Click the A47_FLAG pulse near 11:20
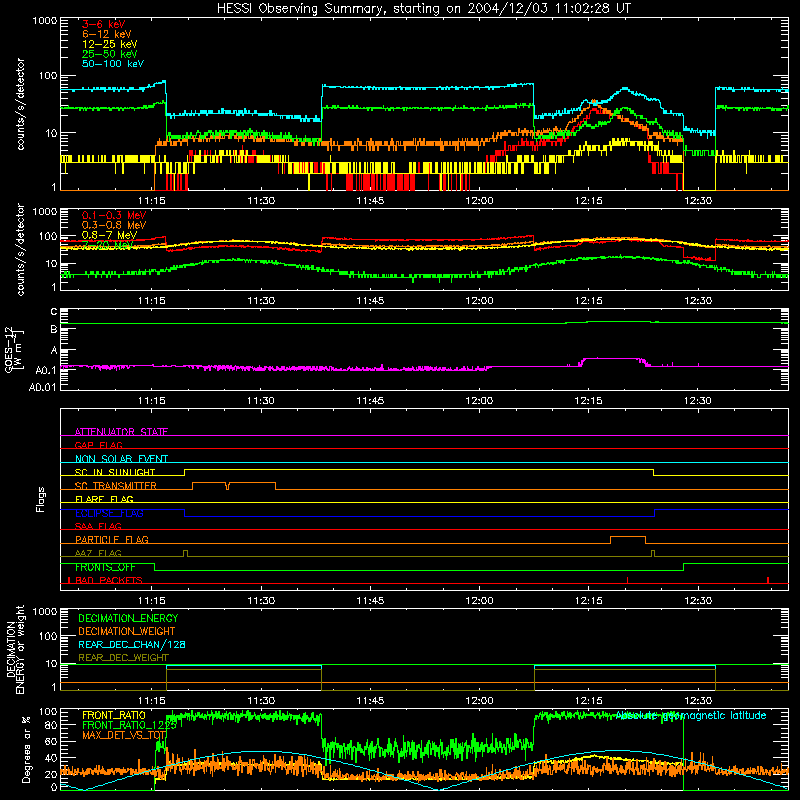Image resolution: width=800 pixels, height=800 pixels. coord(185,554)
